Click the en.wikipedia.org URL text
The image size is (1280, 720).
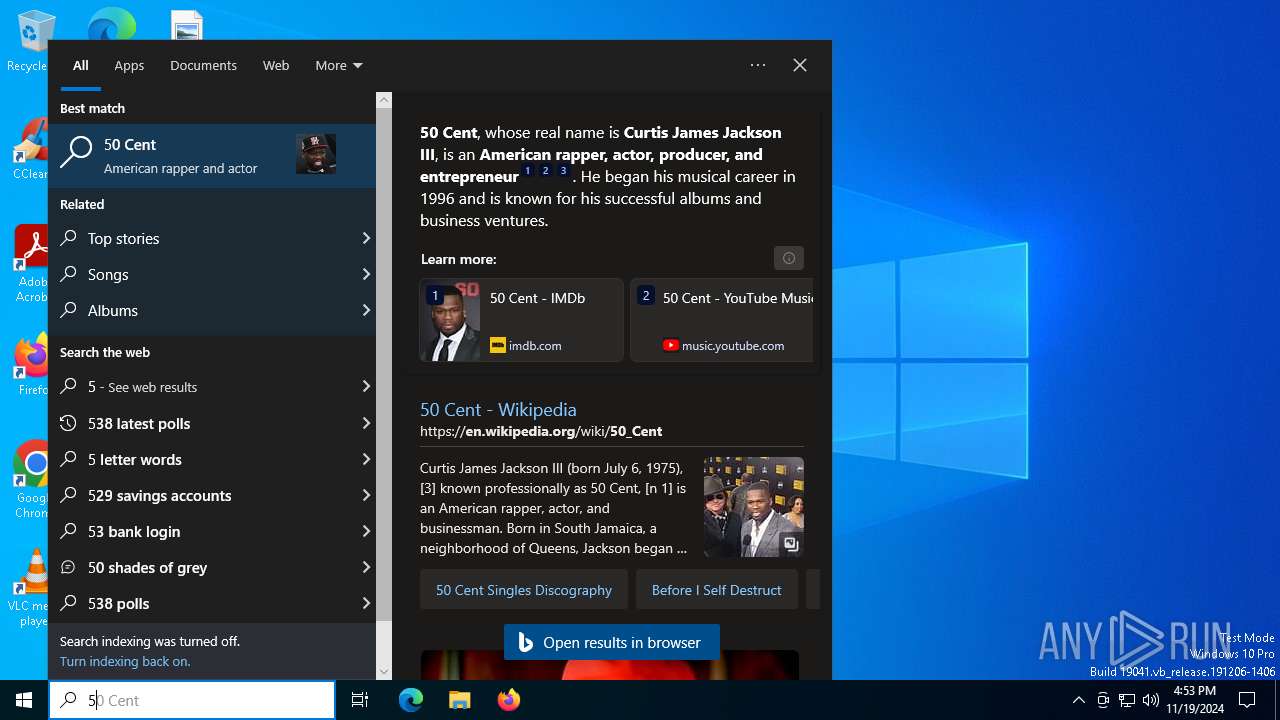pyautogui.click(x=541, y=431)
